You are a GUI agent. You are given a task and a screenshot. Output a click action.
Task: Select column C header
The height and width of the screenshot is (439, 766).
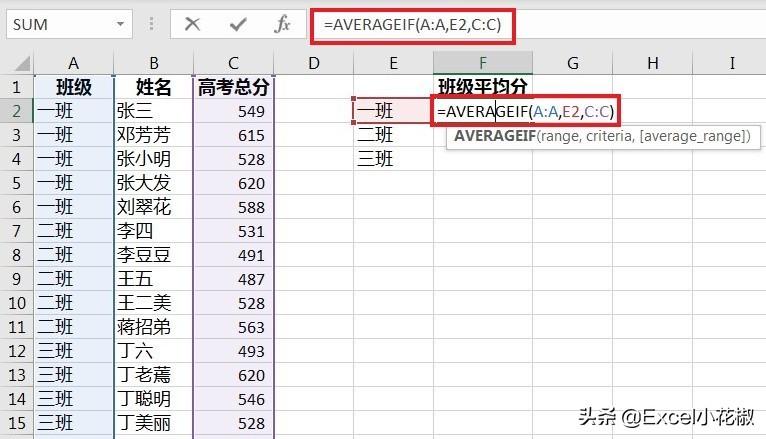(234, 63)
